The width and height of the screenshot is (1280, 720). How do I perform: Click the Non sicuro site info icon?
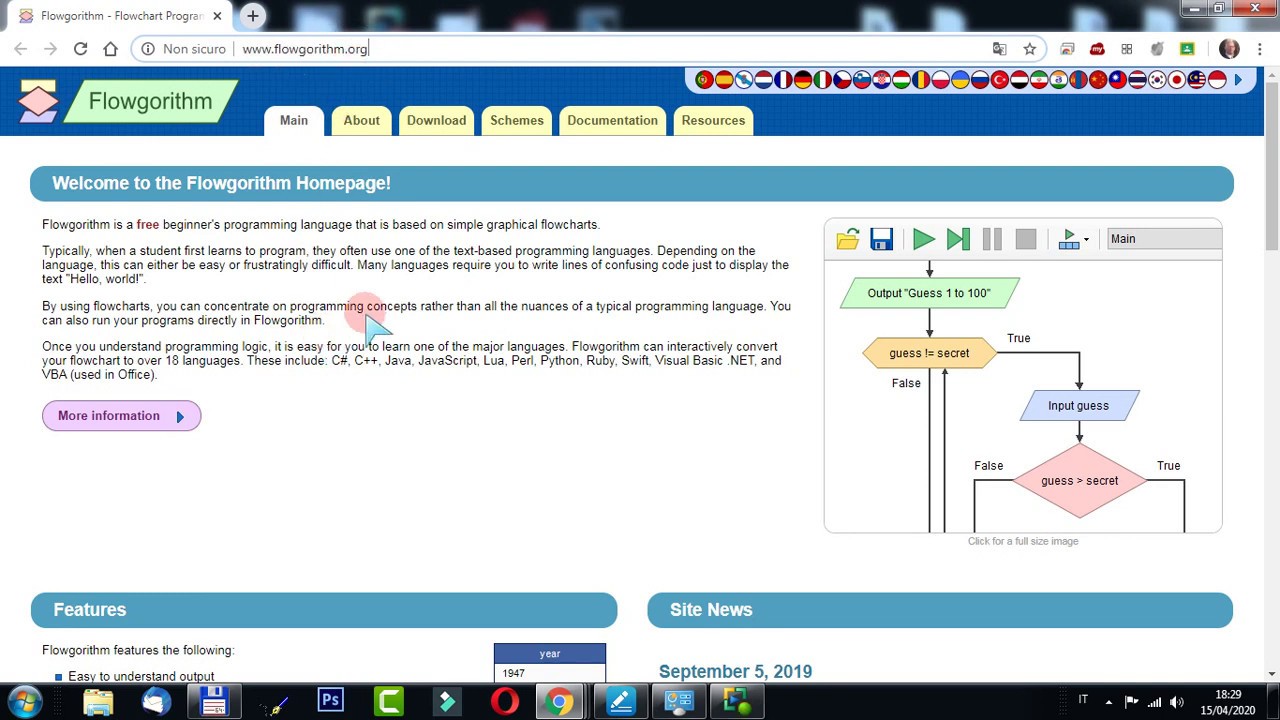pos(148,49)
